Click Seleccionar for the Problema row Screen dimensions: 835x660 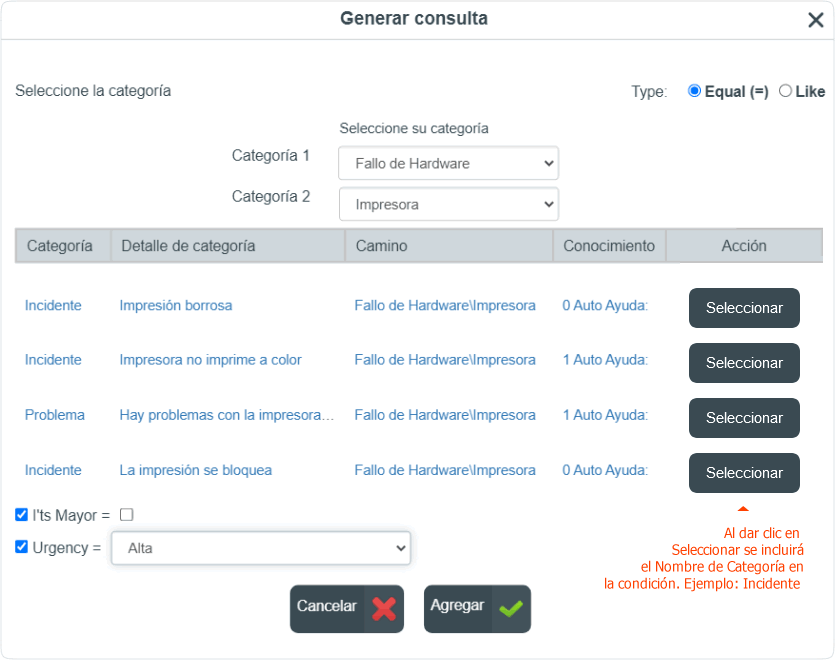(744, 418)
